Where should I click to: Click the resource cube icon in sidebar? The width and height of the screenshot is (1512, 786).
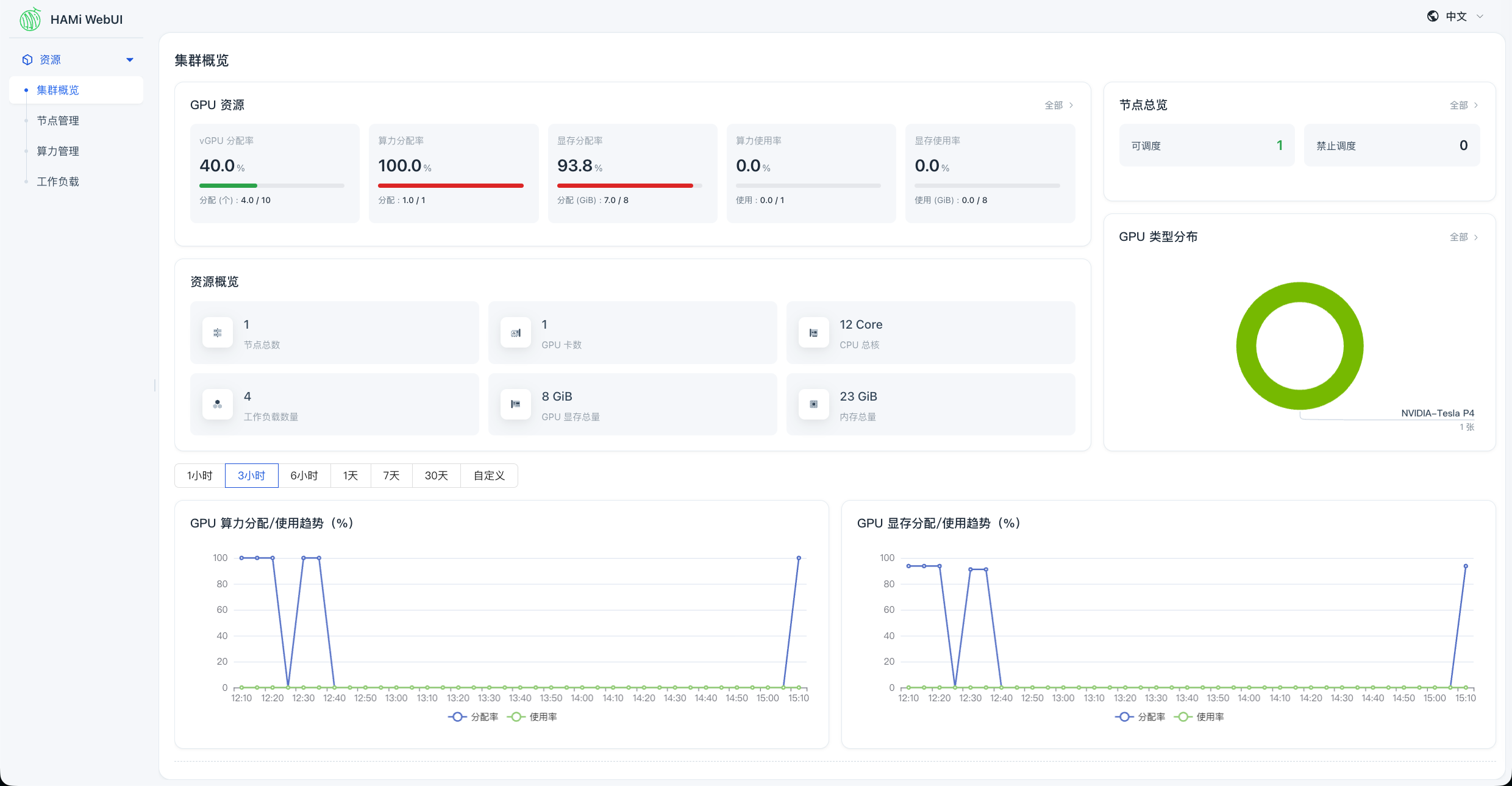coord(27,60)
